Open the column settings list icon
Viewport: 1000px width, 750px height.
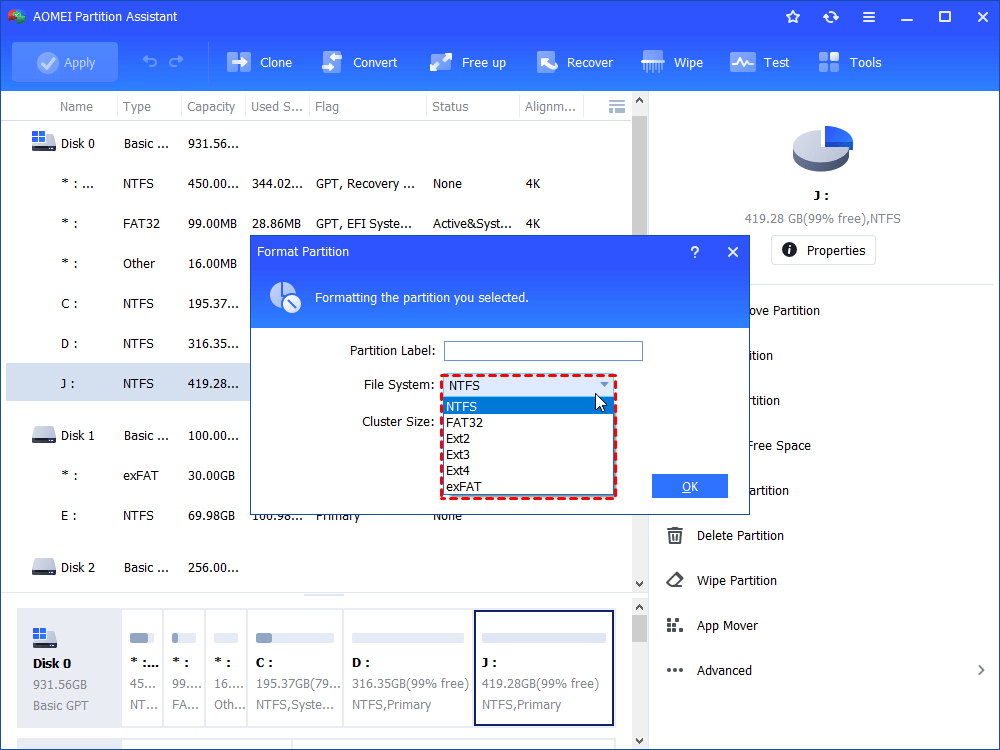tap(617, 106)
